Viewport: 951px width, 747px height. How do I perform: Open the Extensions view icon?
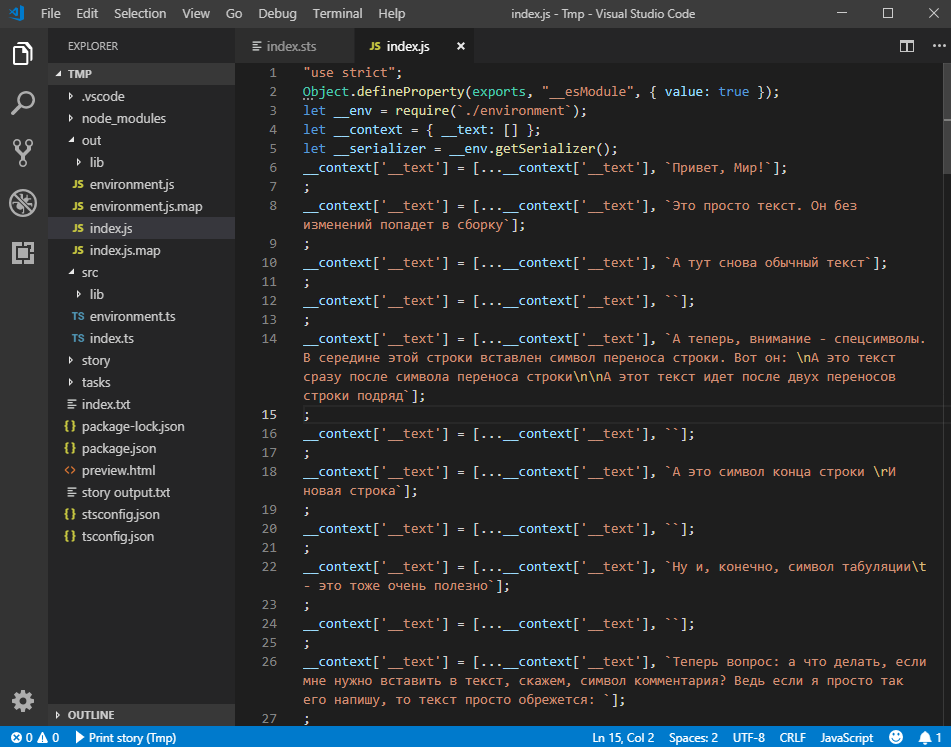[x=23, y=252]
